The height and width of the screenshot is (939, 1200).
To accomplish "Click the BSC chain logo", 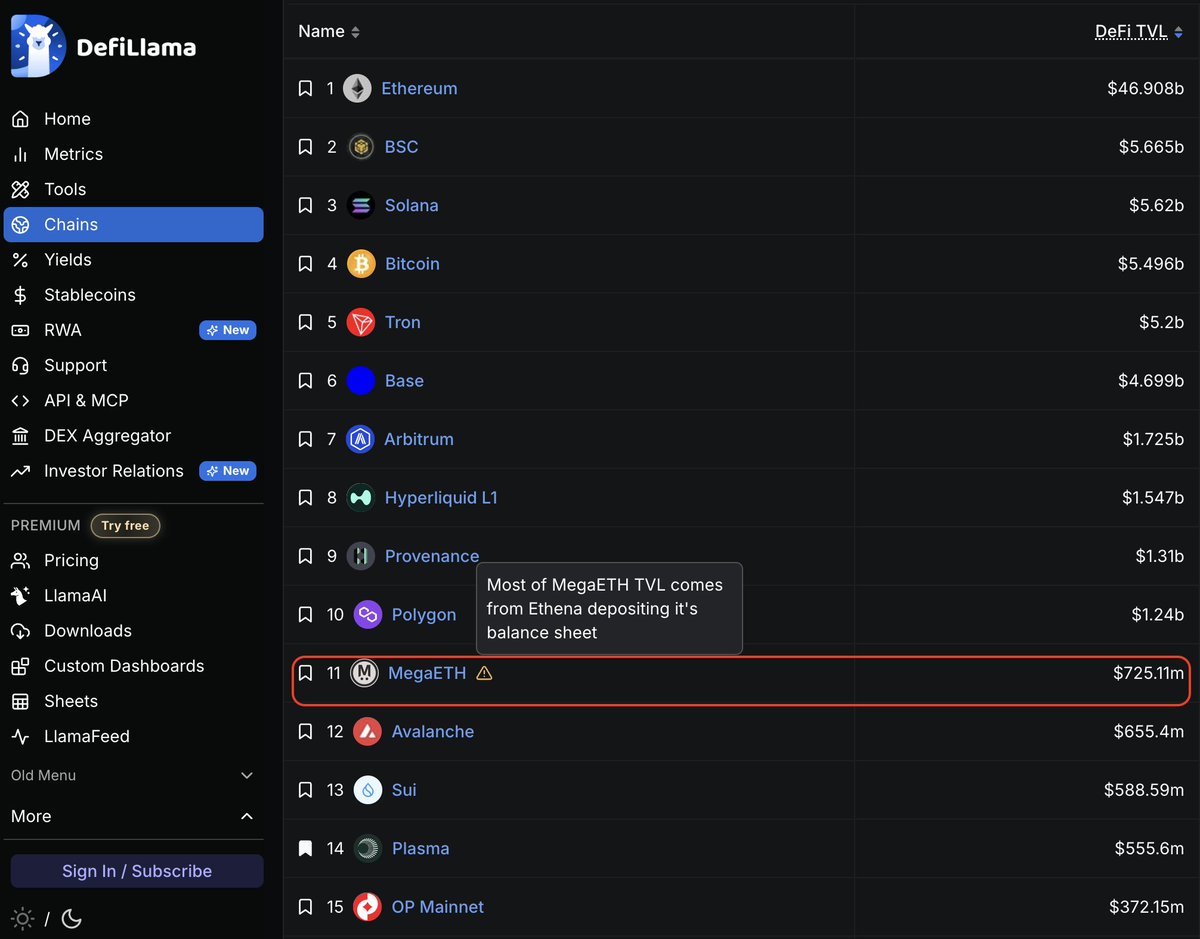I will (361, 147).
